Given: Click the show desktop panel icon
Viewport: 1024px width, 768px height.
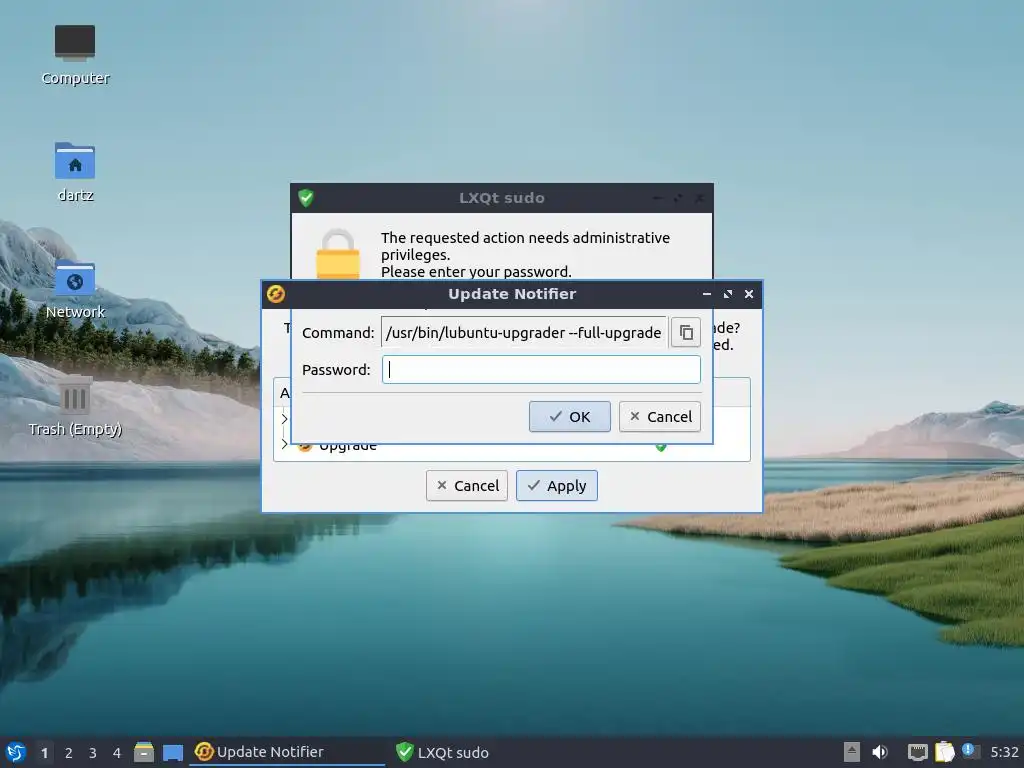Looking at the screenshot, I should pyautogui.click(x=172, y=752).
